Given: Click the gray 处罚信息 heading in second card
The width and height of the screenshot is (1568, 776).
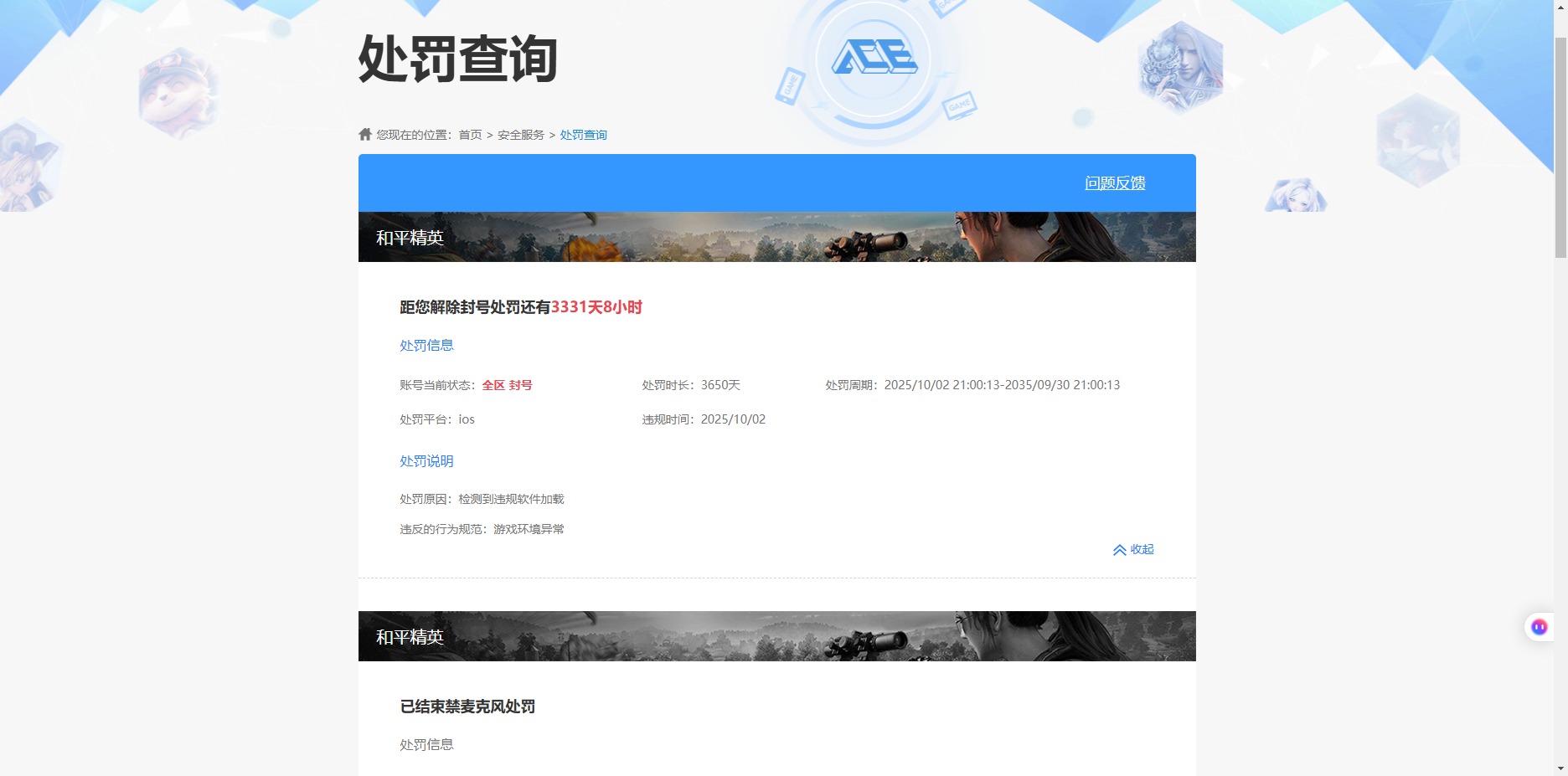Looking at the screenshot, I should point(426,744).
